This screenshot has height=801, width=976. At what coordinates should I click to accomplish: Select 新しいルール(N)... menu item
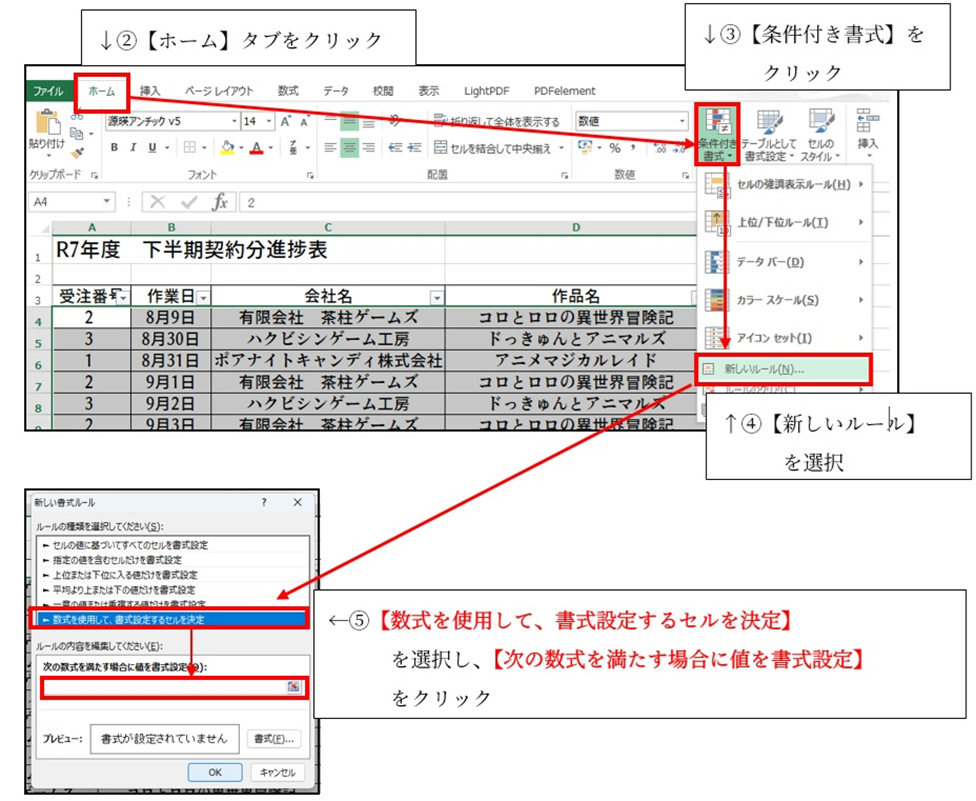coord(764,369)
